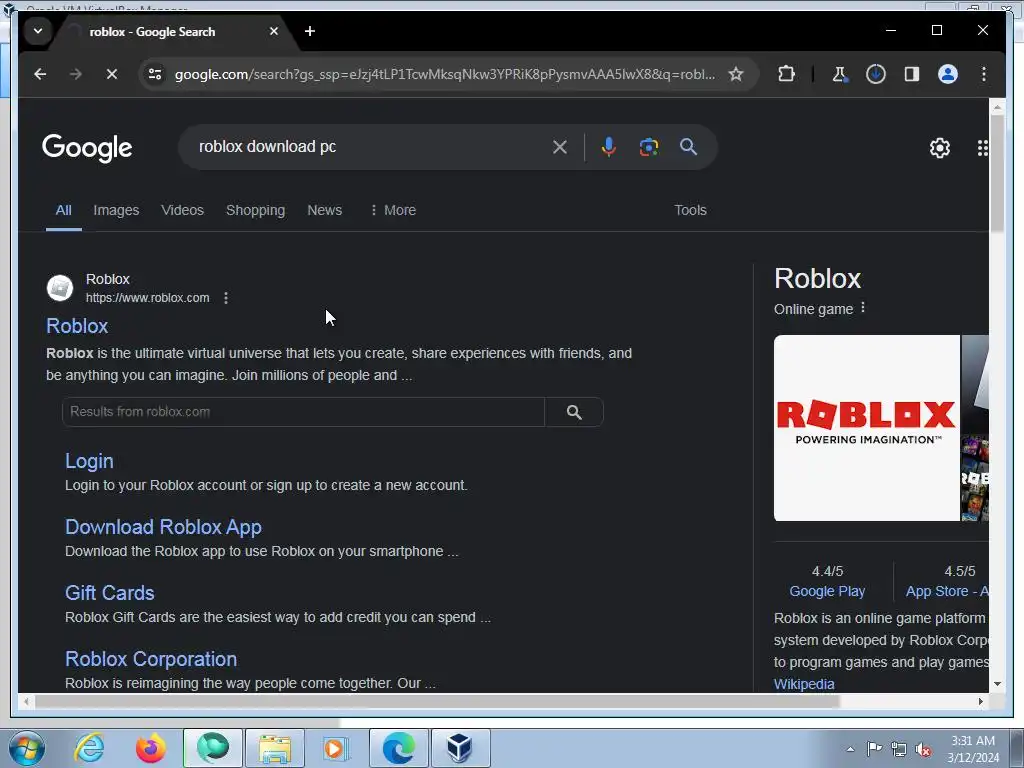Click the Results from roblox.com field
Image resolution: width=1024 pixels, height=768 pixels.
(303, 412)
